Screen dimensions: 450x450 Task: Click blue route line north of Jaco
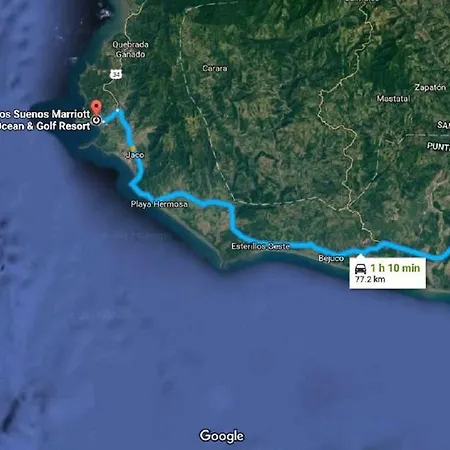pos(127,128)
